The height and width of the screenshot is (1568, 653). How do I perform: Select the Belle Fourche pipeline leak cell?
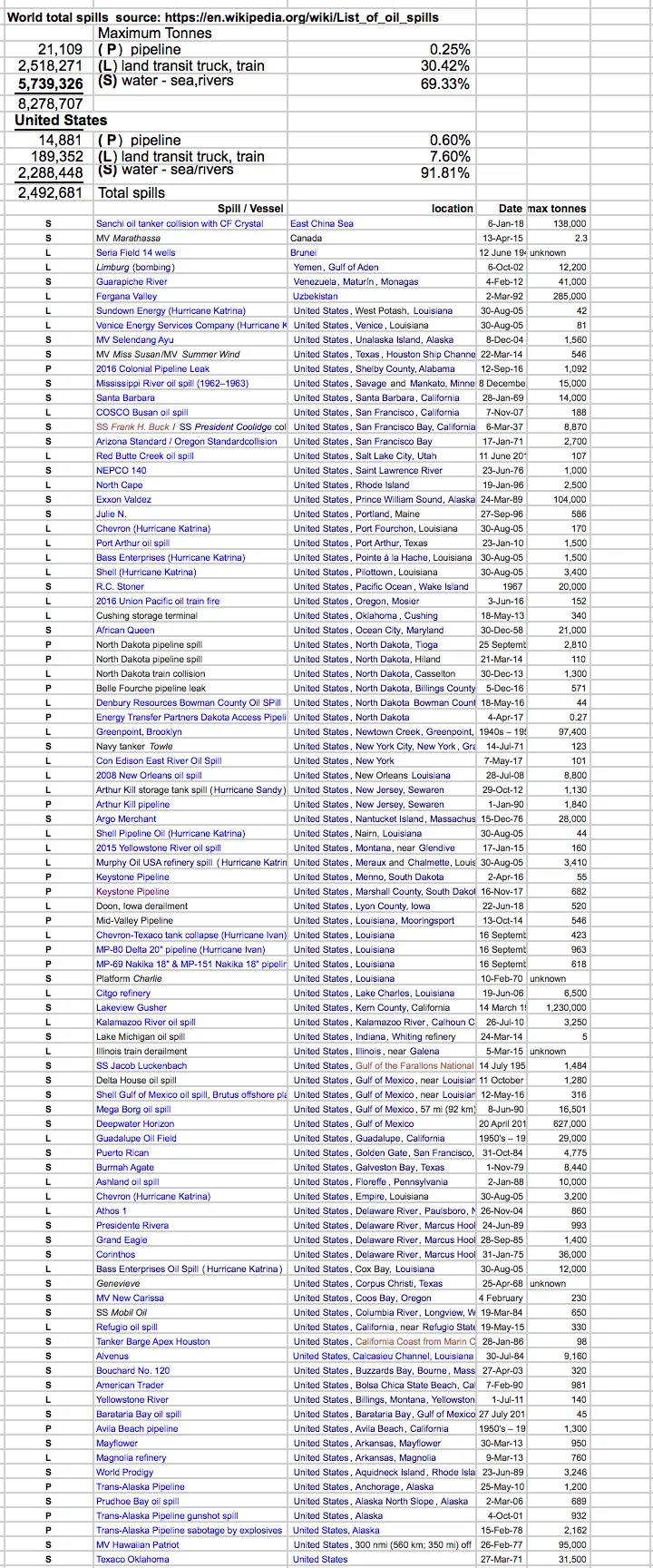190,688
